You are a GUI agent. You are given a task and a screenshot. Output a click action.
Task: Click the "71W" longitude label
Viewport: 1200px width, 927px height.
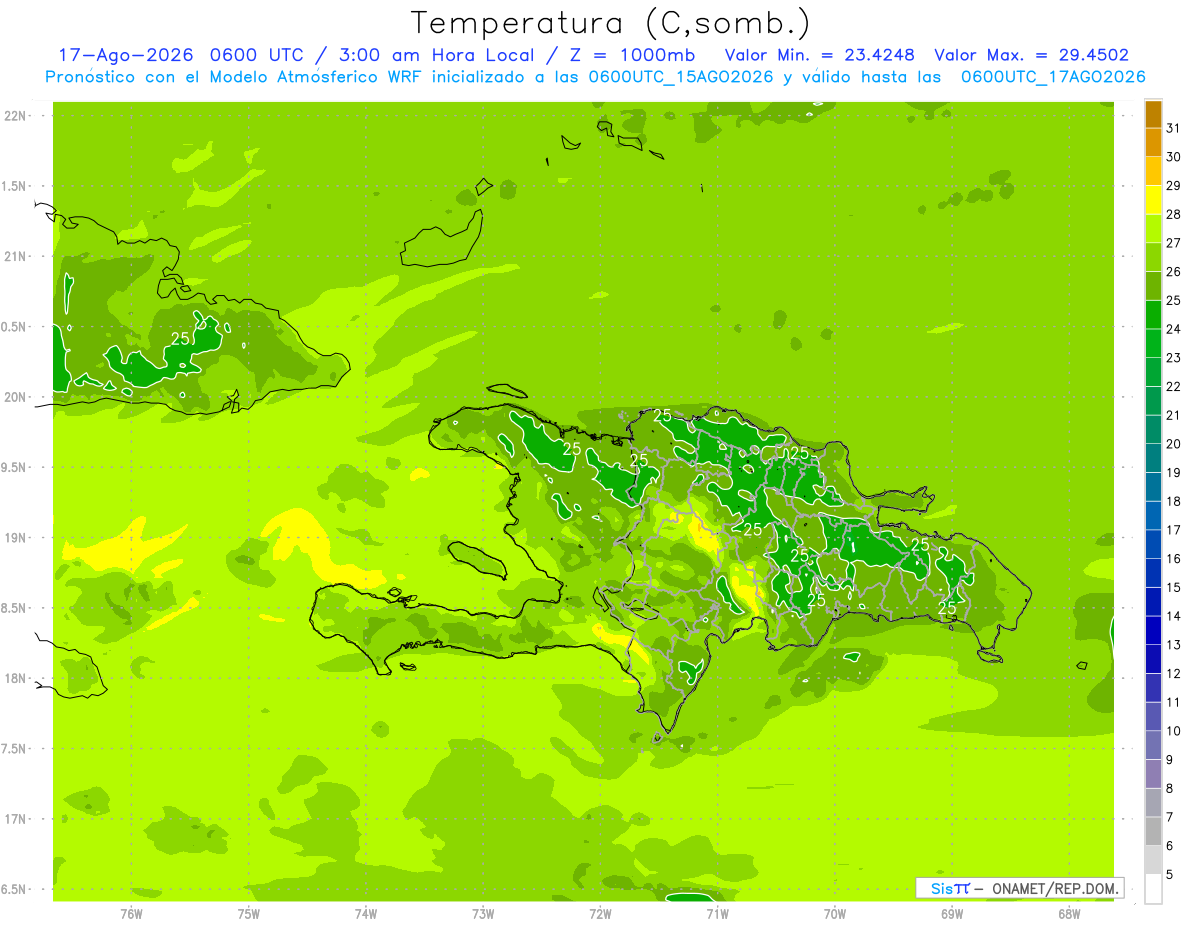(x=717, y=914)
